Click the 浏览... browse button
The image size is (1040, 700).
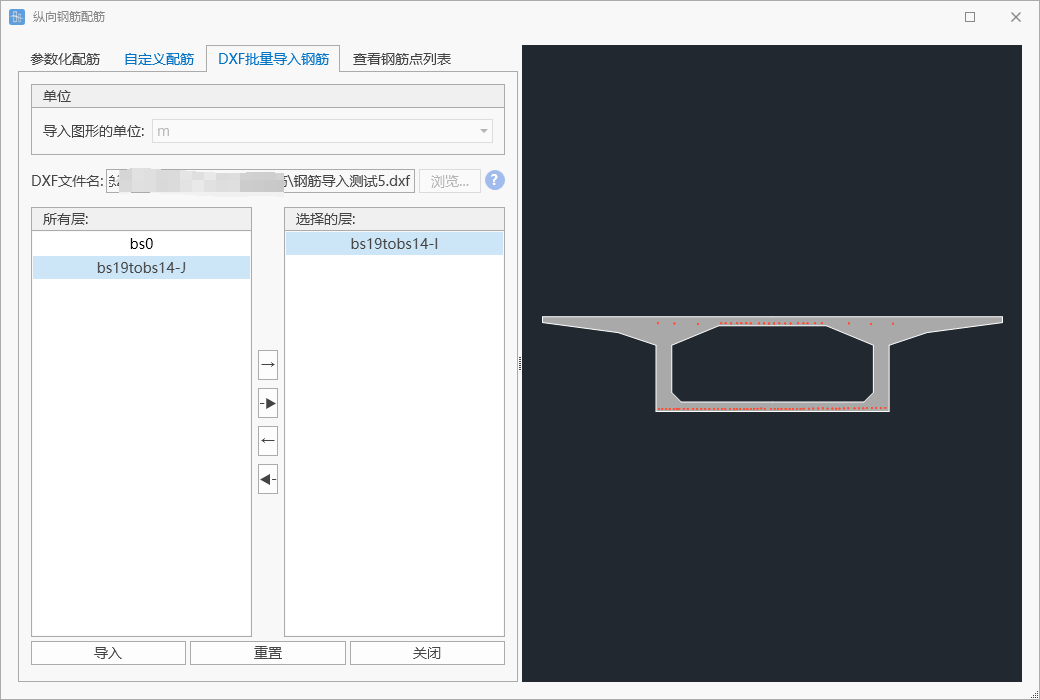coord(450,181)
